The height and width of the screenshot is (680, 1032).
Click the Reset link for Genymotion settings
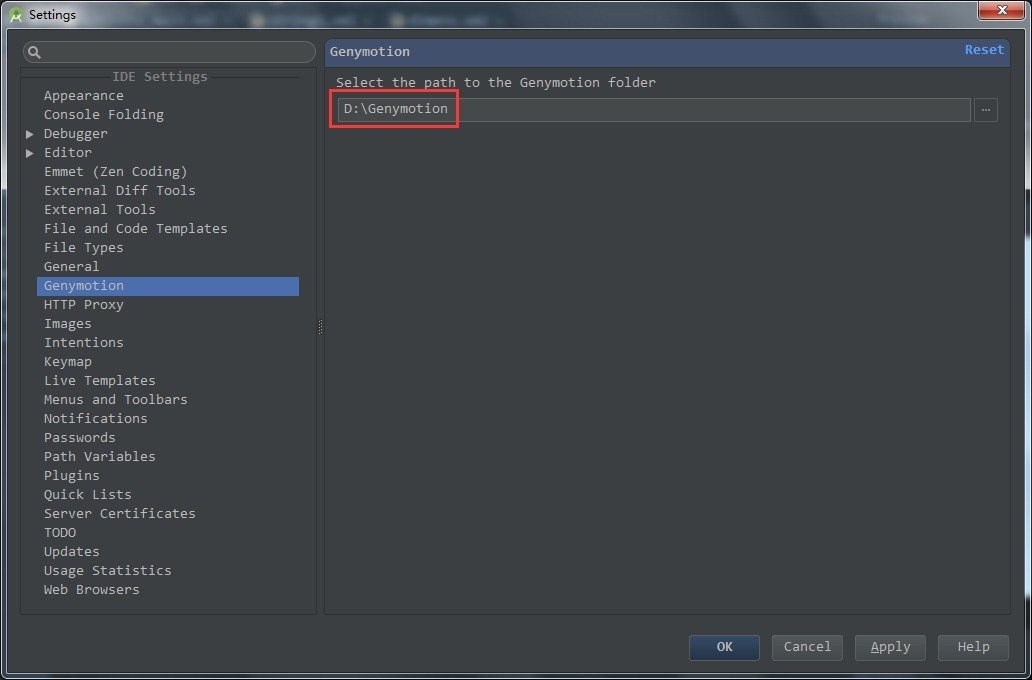983,50
